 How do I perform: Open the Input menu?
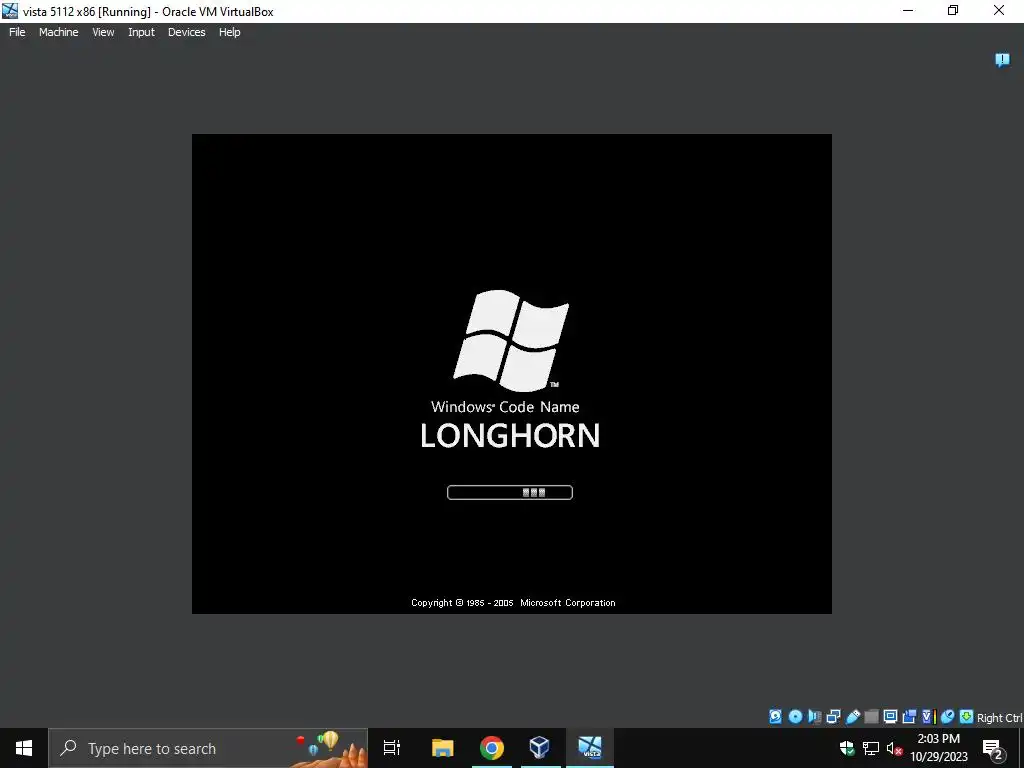click(141, 32)
